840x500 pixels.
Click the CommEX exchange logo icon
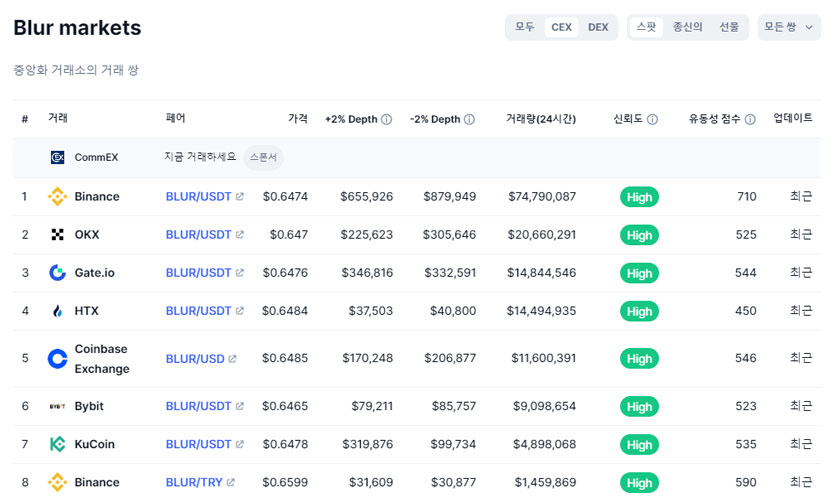pyautogui.click(x=57, y=157)
